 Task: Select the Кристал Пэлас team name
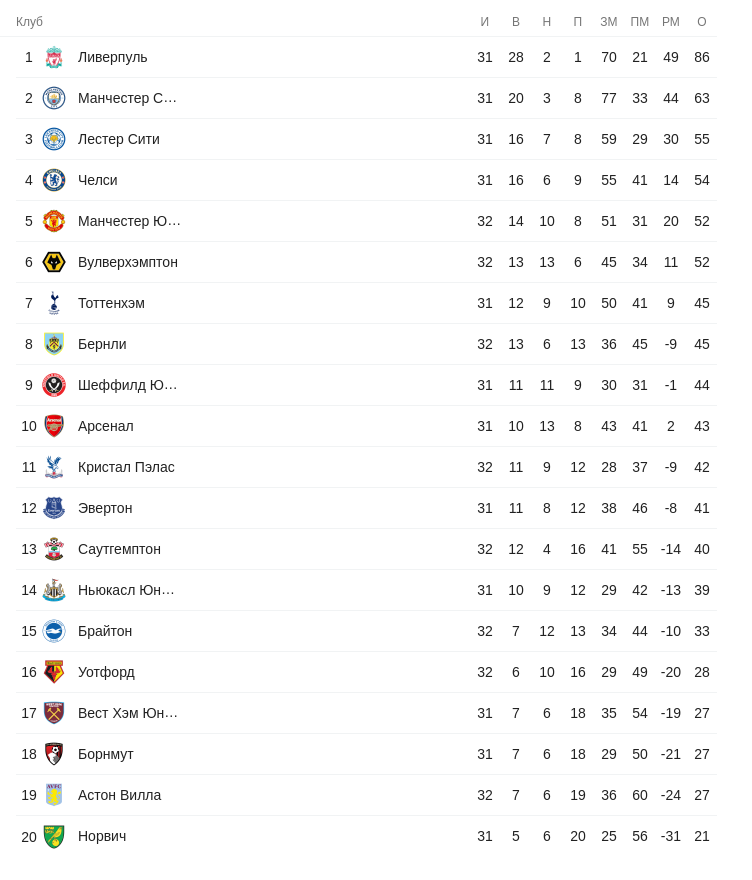point(126,467)
